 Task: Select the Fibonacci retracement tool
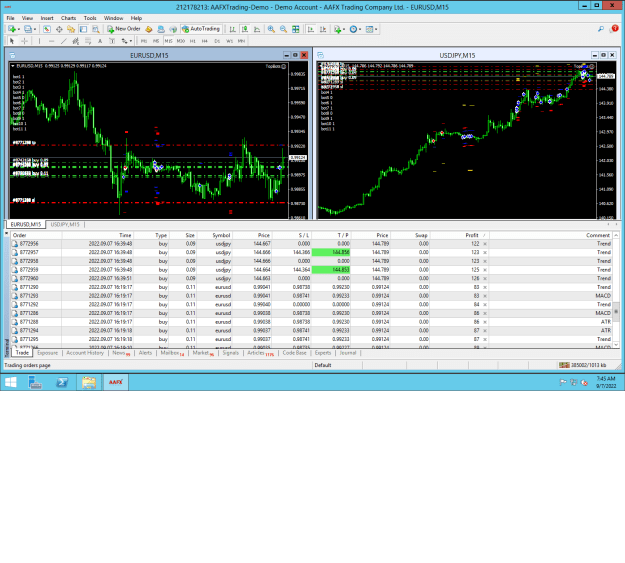point(88,41)
